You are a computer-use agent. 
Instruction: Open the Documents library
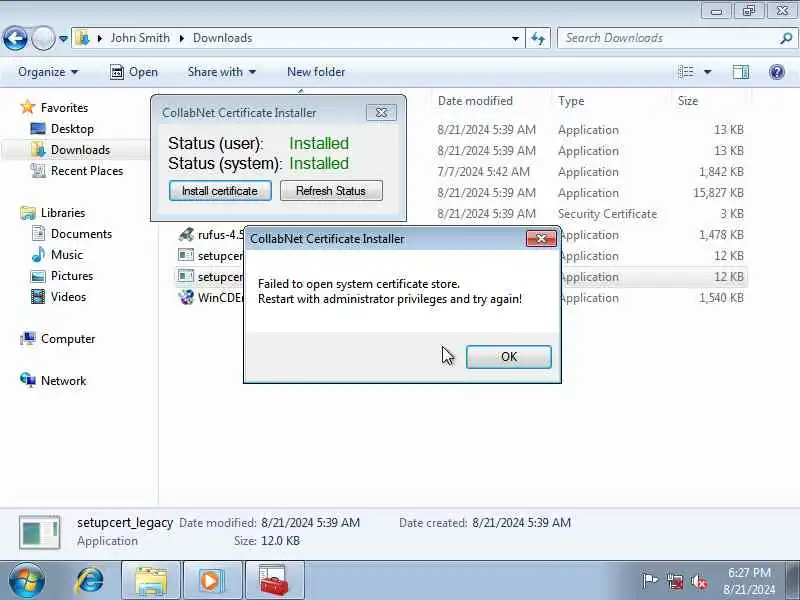pyautogui.click(x=81, y=234)
